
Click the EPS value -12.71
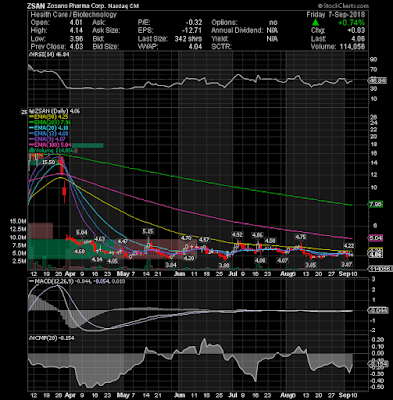tap(192, 31)
